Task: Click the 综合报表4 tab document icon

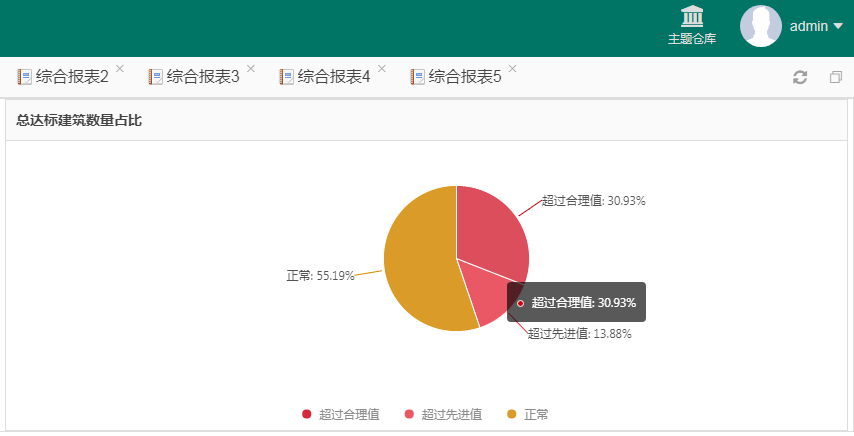Action: tap(286, 76)
